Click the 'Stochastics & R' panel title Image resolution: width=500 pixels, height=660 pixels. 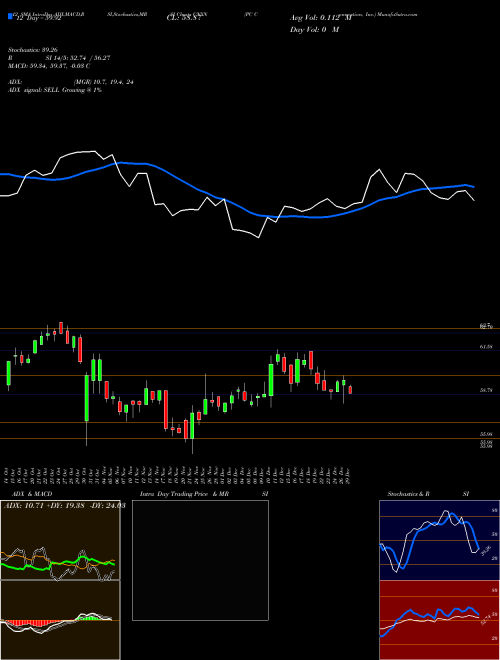408,494
